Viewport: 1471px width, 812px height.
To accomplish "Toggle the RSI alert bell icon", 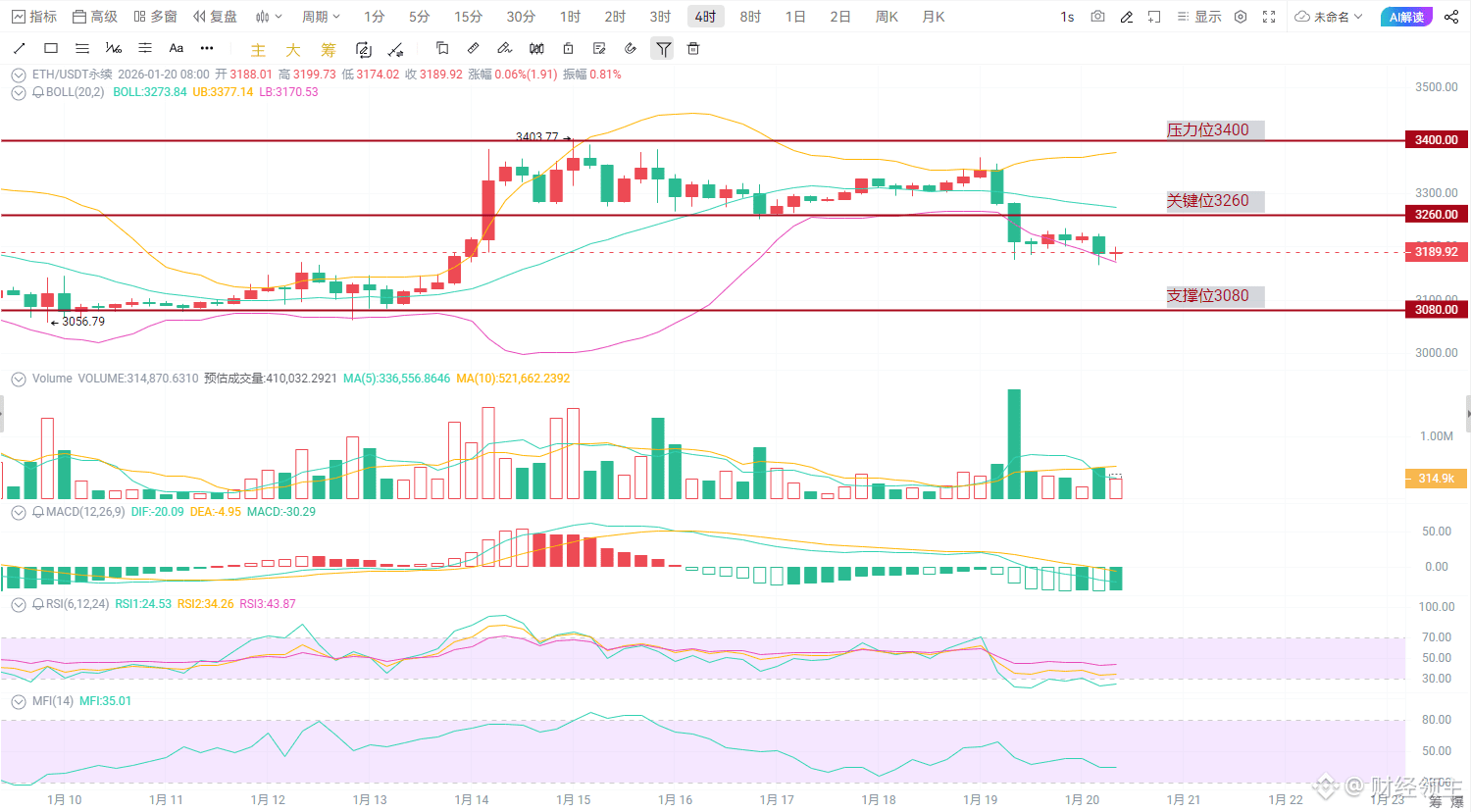I will tap(38, 604).
